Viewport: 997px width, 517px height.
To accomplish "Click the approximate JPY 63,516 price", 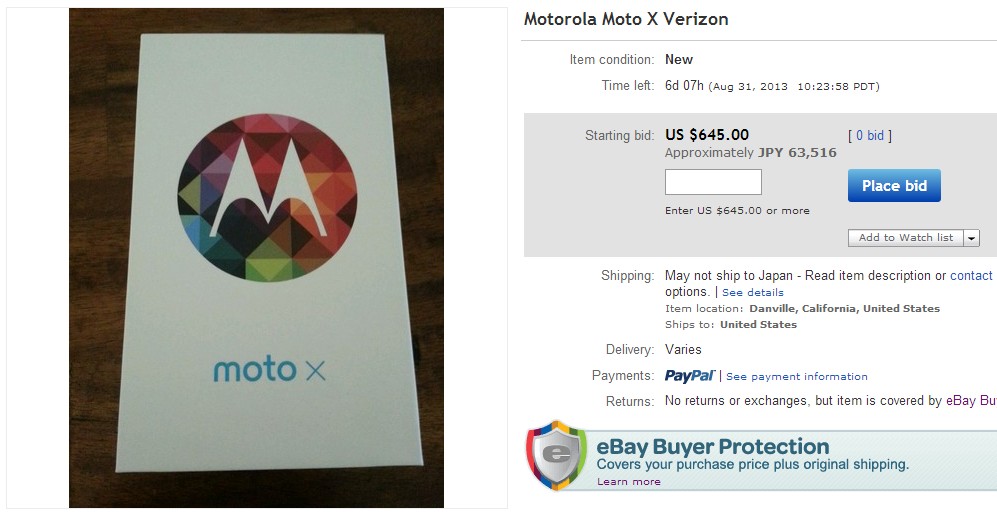I will click(751, 153).
